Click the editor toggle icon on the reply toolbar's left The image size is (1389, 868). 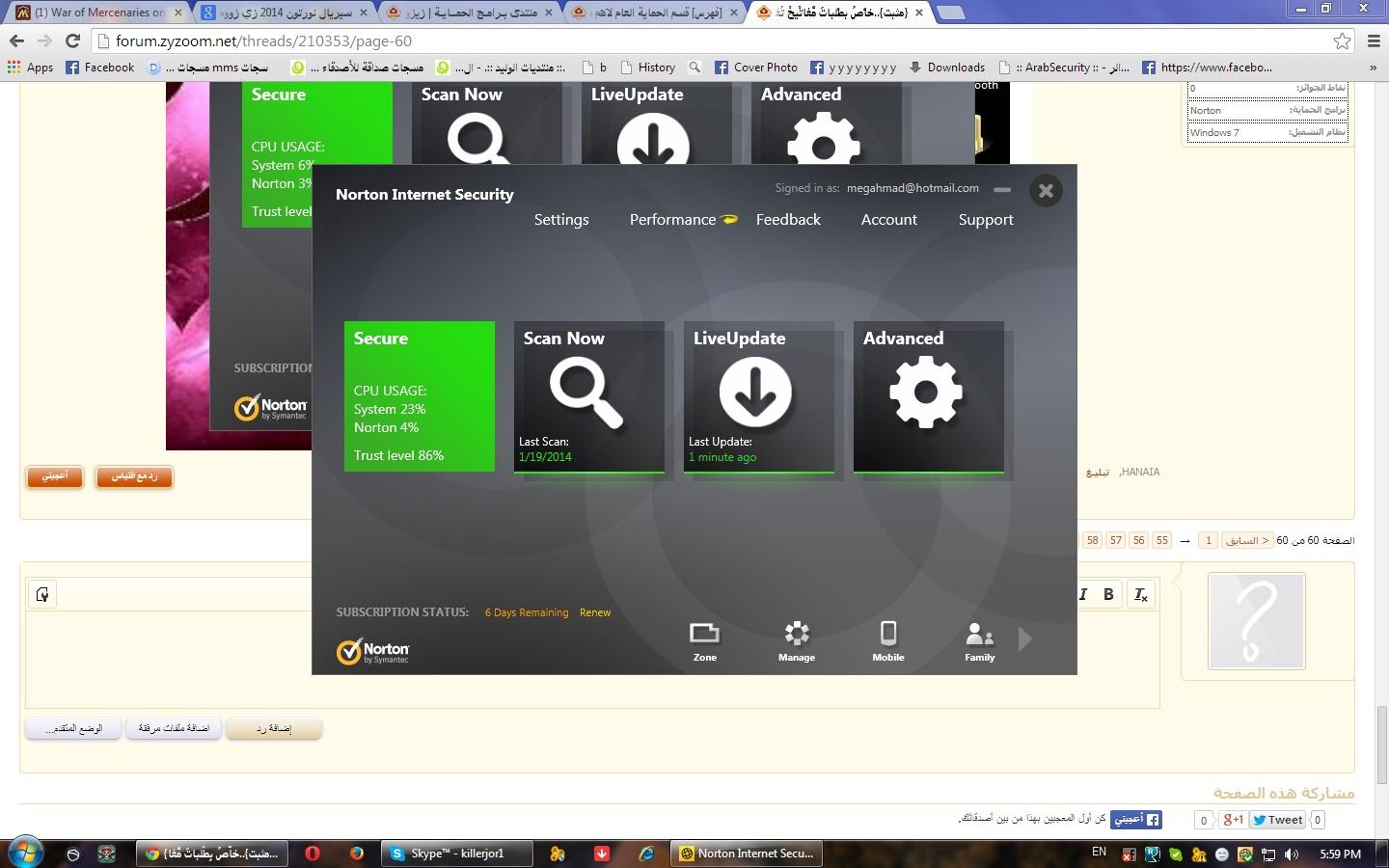point(42,594)
